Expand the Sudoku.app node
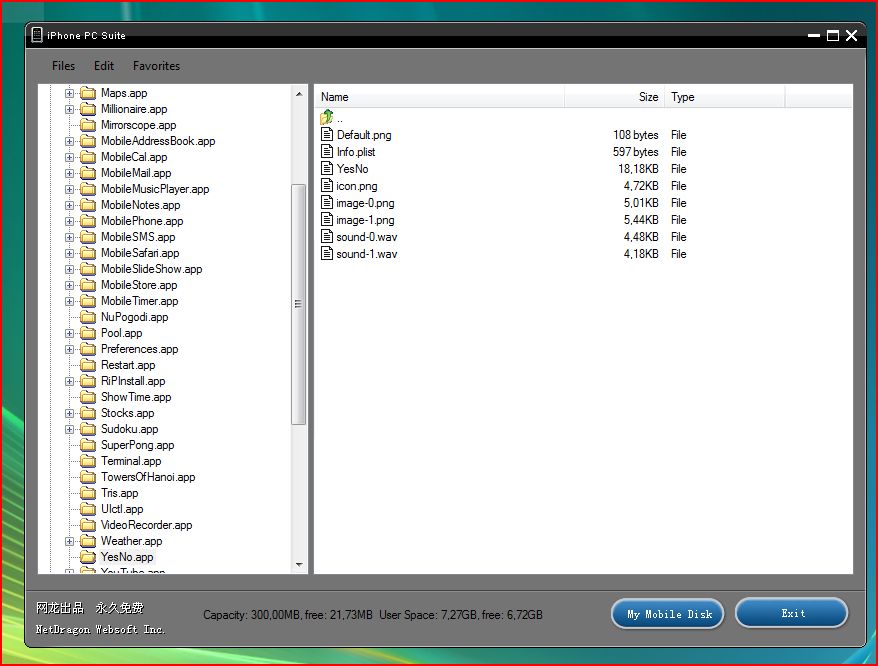 [x=69, y=430]
